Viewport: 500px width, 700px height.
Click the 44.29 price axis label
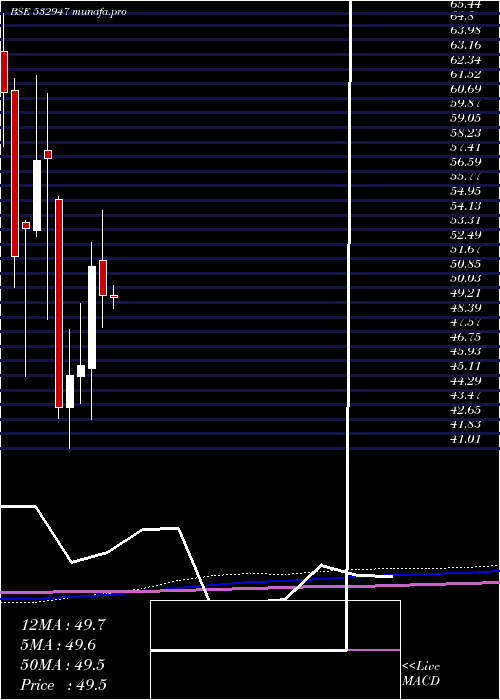[466, 381]
